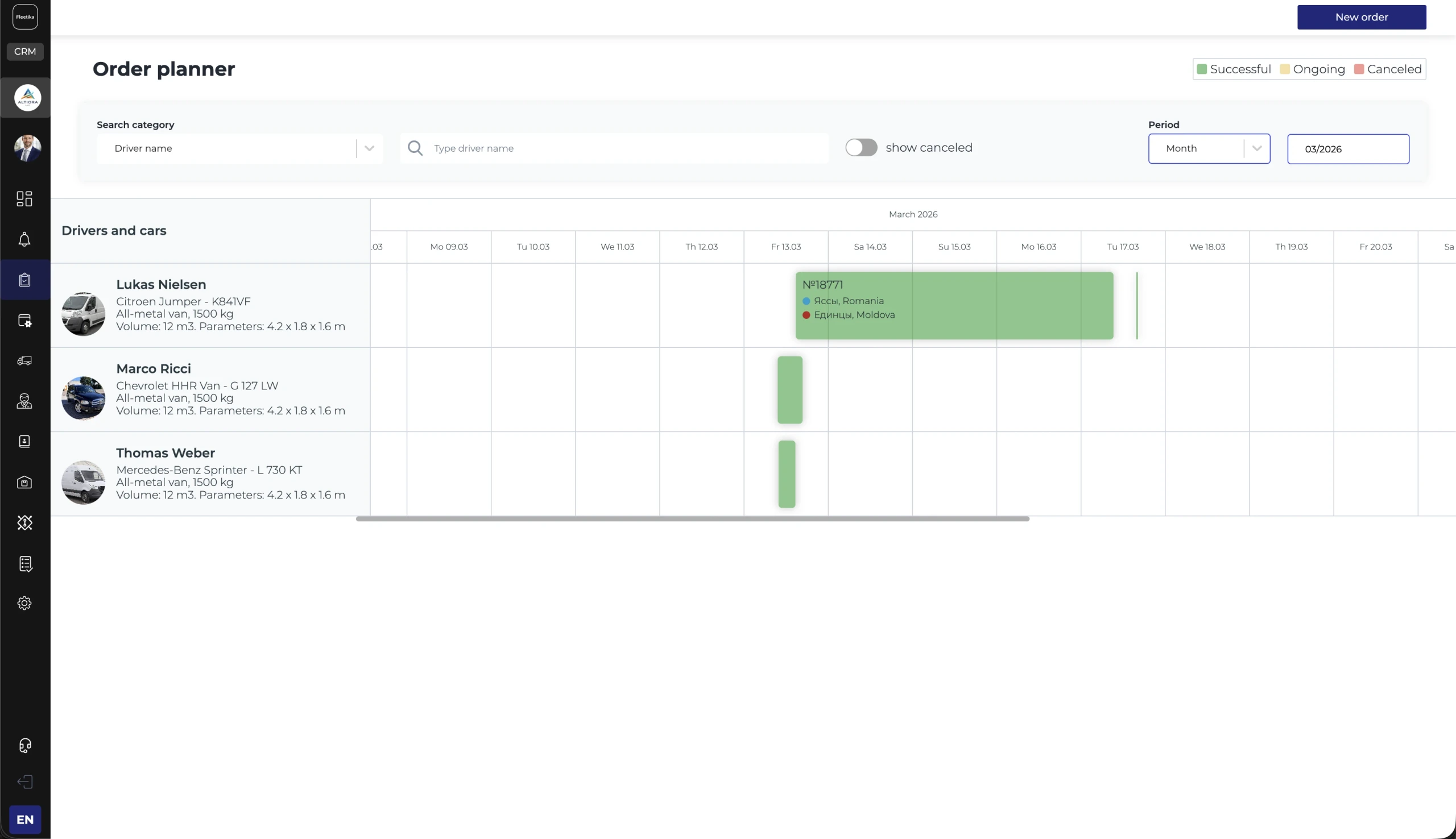The image size is (1456, 839).
Task: Click the Su 15.03 date header
Action: tap(954, 247)
